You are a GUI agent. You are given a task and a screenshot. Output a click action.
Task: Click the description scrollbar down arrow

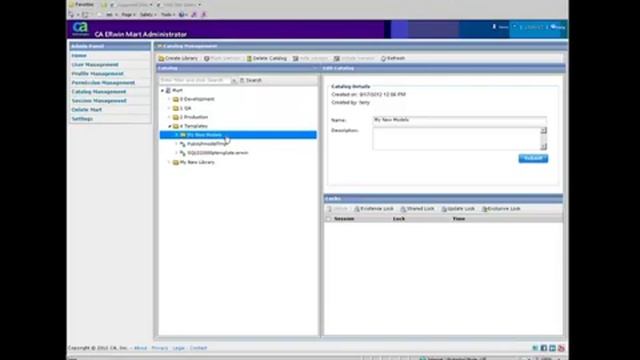544,147
